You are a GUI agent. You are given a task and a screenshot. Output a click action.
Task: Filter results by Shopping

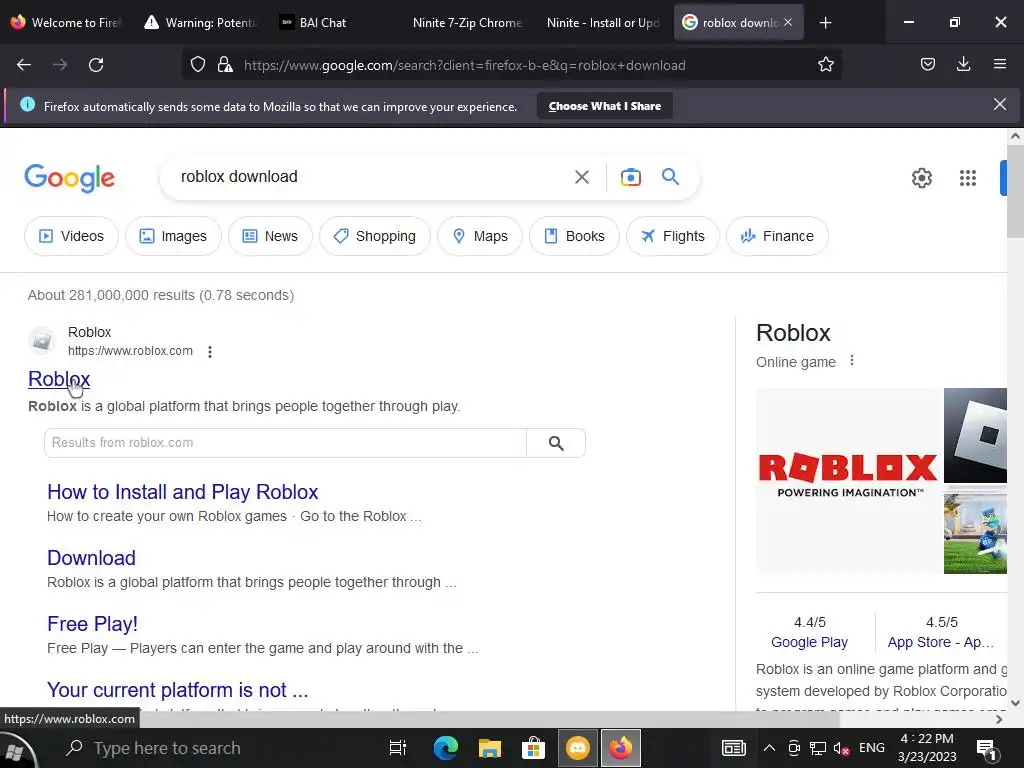[375, 236]
